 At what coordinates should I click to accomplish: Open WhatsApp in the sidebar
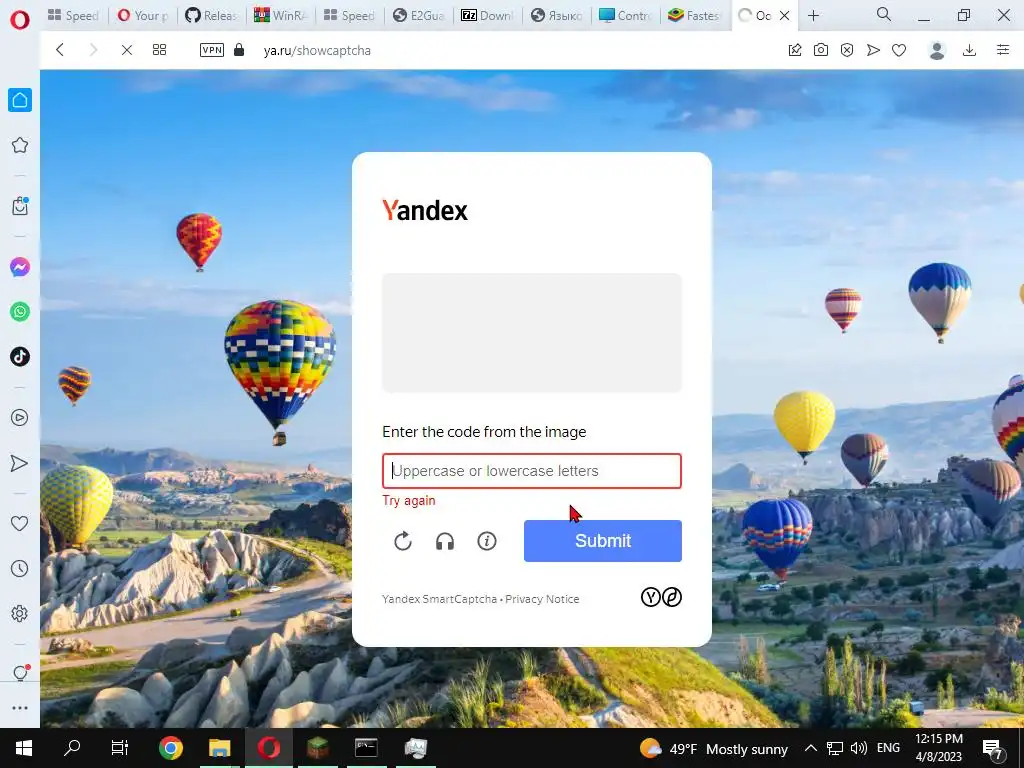(x=20, y=312)
